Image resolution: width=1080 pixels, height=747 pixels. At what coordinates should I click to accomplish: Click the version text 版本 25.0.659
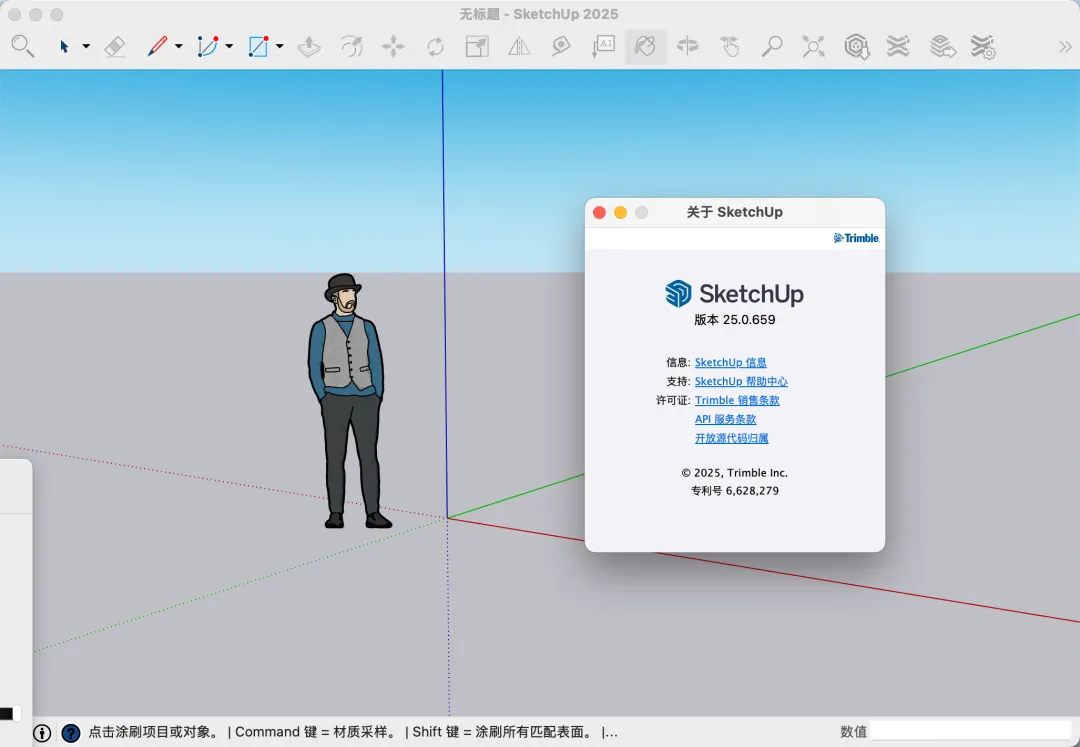734,319
